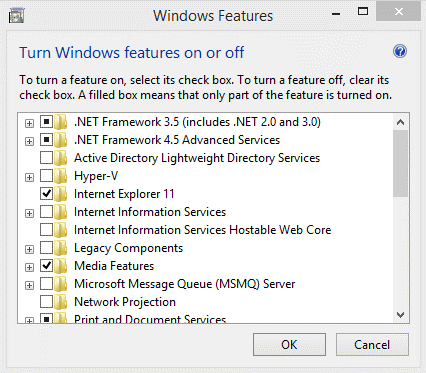Select the Media Features label
This screenshot has width=426, height=373.
coord(114,266)
